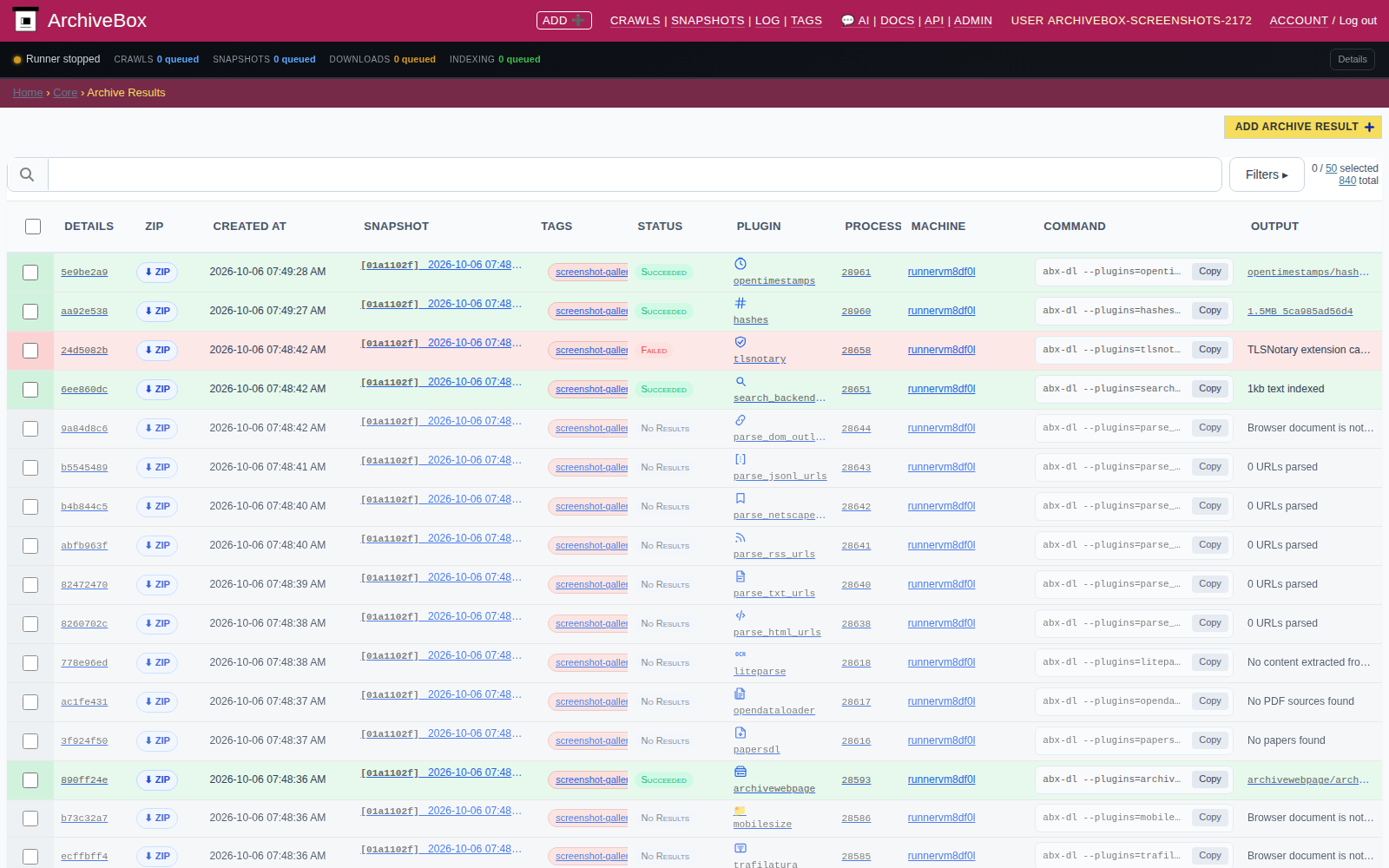1389x868 pixels.
Task: Open the Home breadcrumb link
Action: tap(28, 93)
